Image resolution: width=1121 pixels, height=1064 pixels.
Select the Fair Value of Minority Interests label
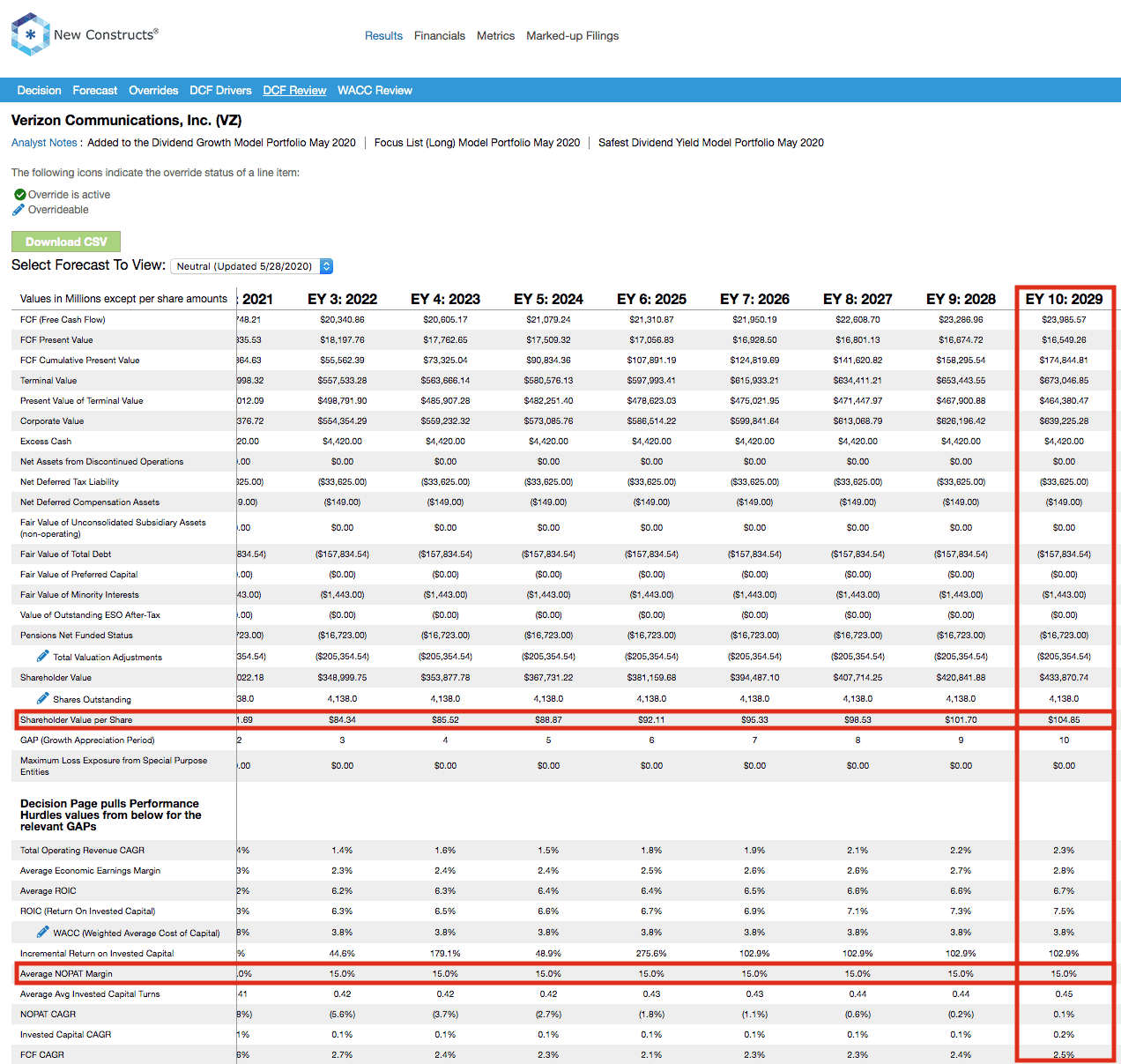79,595
